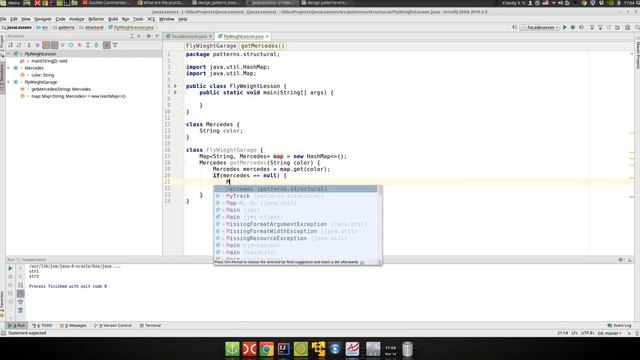
Task: Open the FacadeLesson run configuration dropdown
Action: [540, 27]
